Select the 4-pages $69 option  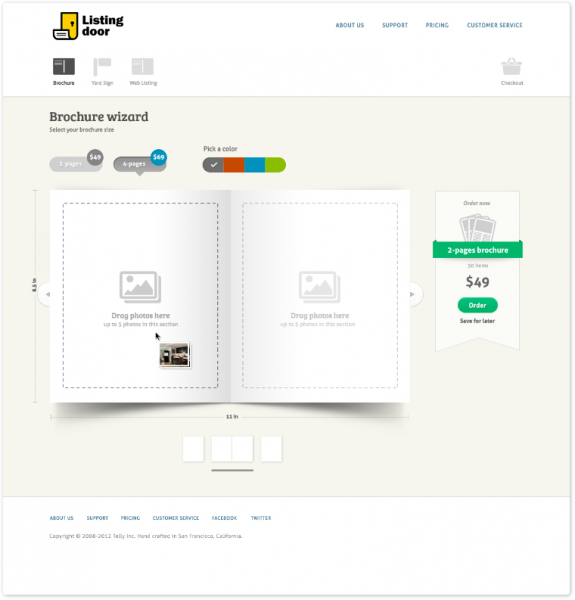click(x=140, y=161)
